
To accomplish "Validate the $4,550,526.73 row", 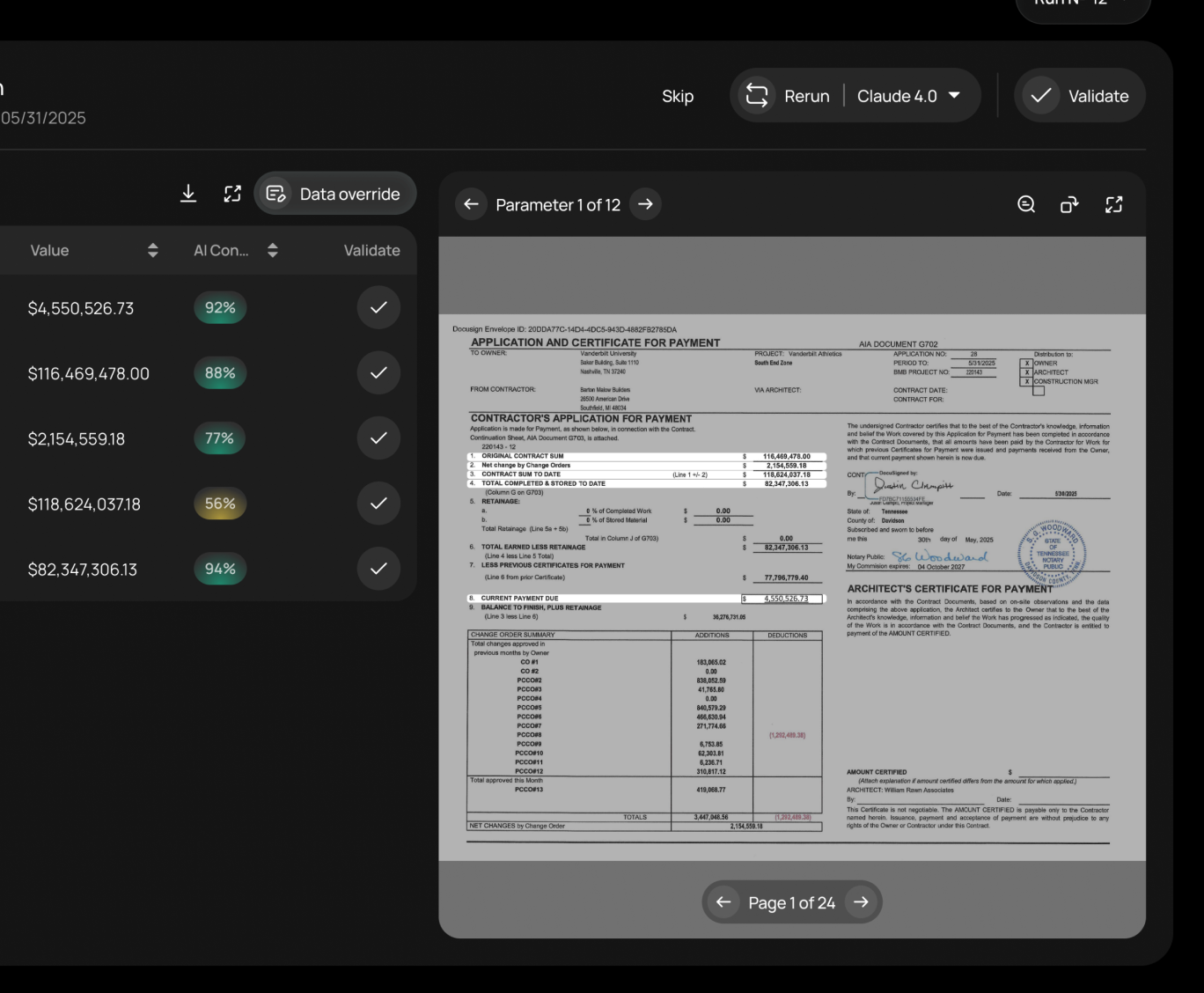I will pyautogui.click(x=378, y=308).
